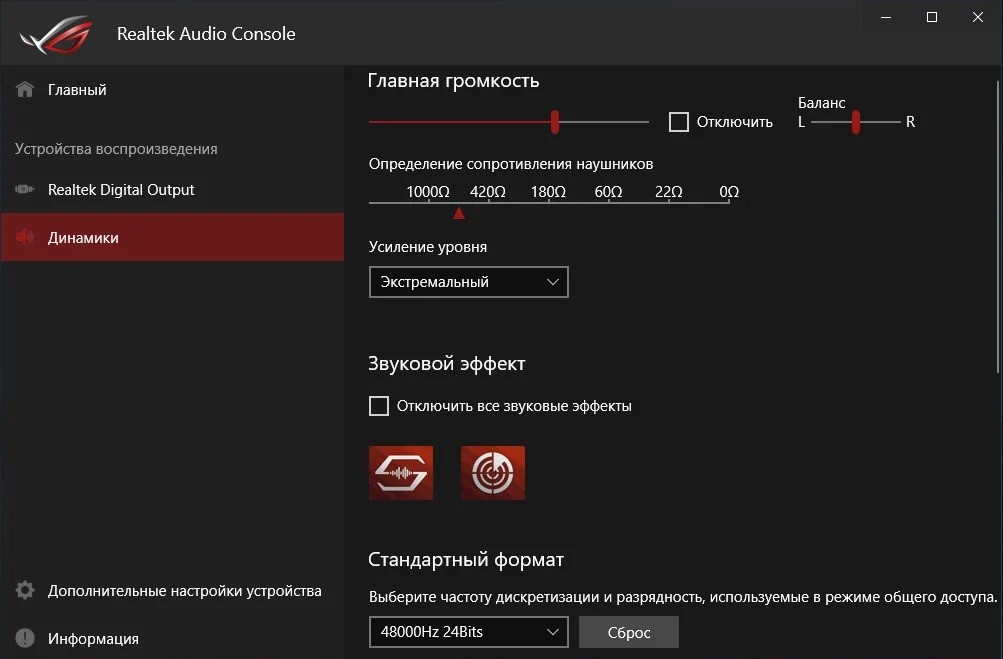Tick the Отключить mute checkbox
This screenshot has height=659, width=1003.
(x=679, y=122)
